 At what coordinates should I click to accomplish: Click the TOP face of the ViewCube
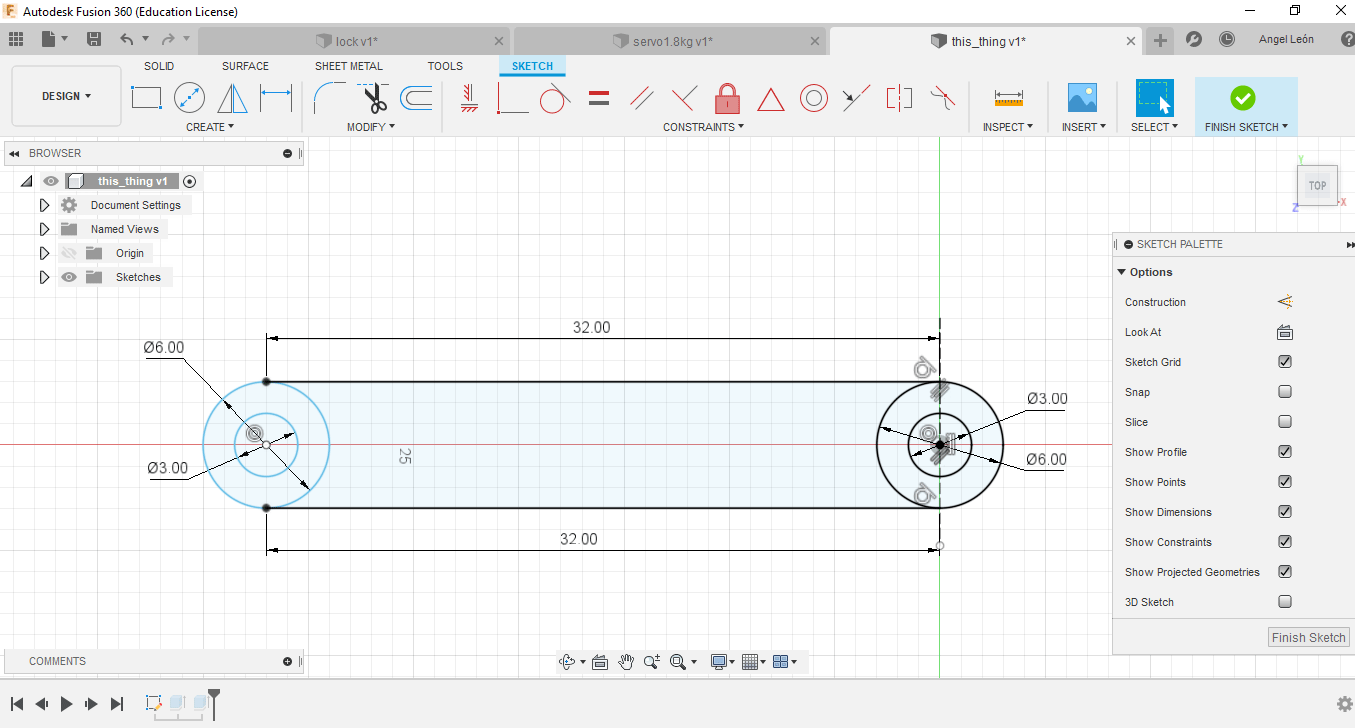coord(1317,185)
